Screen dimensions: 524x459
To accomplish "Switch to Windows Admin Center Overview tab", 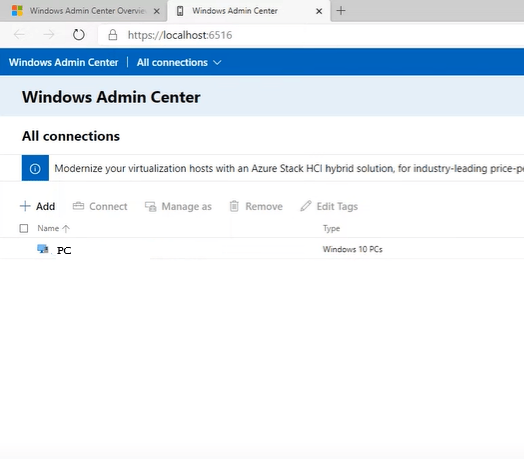I will tap(84, 11).
